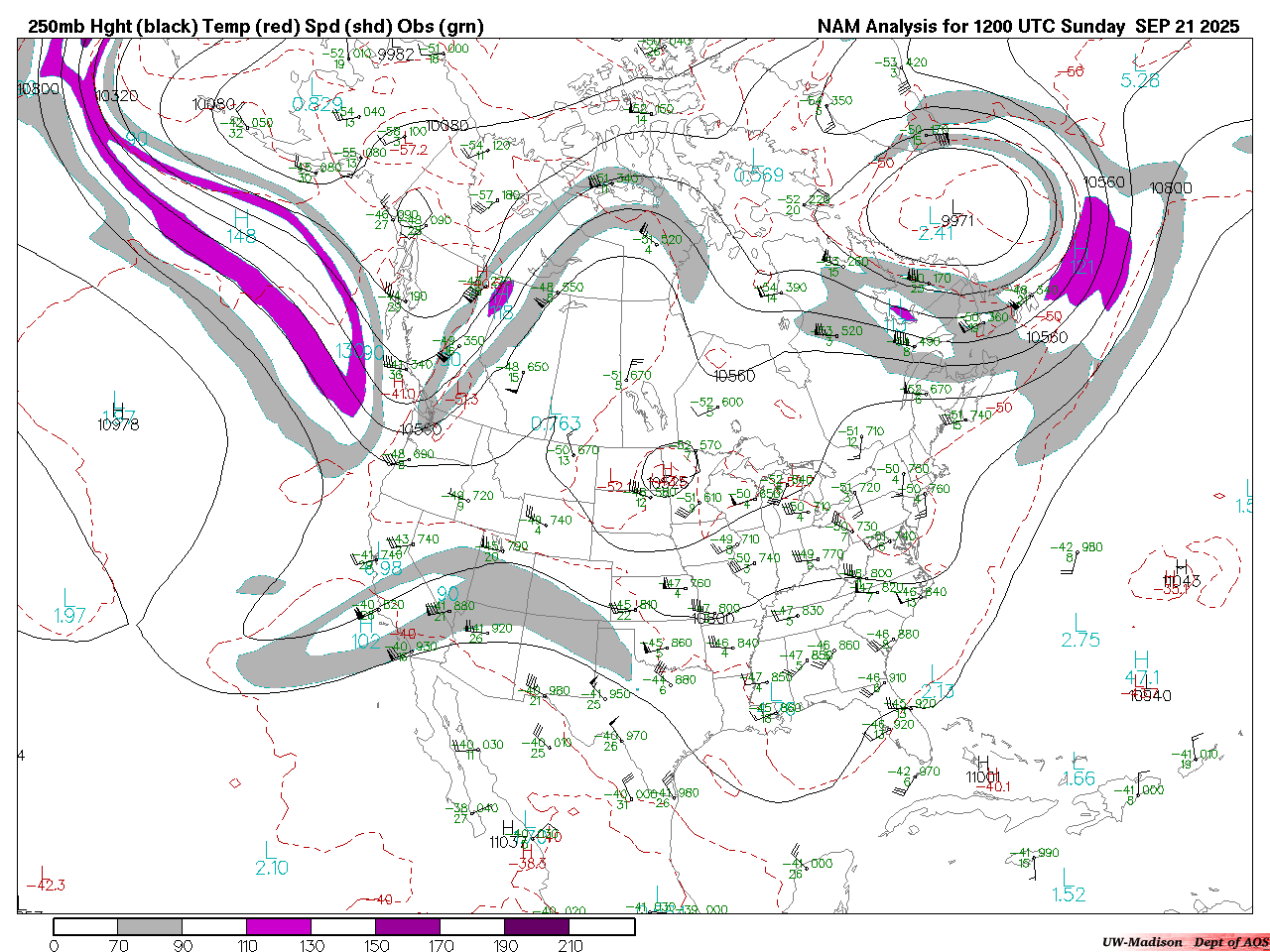Open the UW-Madison Dept of AOS credit
The height and width of the screenshot is (952, 1270).
coord(1185,942)
